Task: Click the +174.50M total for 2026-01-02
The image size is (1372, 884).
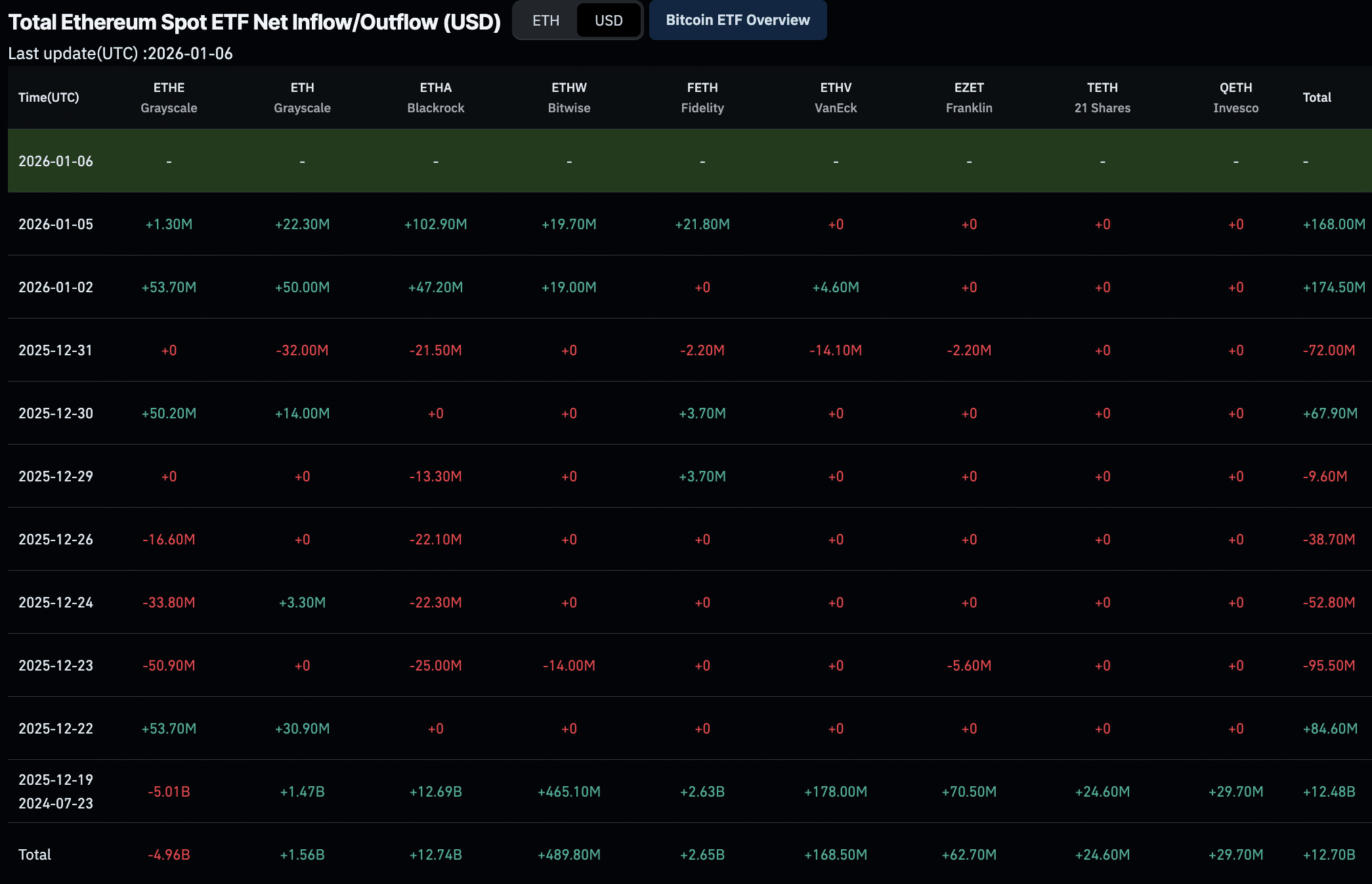Action: tap(1333, 287)
